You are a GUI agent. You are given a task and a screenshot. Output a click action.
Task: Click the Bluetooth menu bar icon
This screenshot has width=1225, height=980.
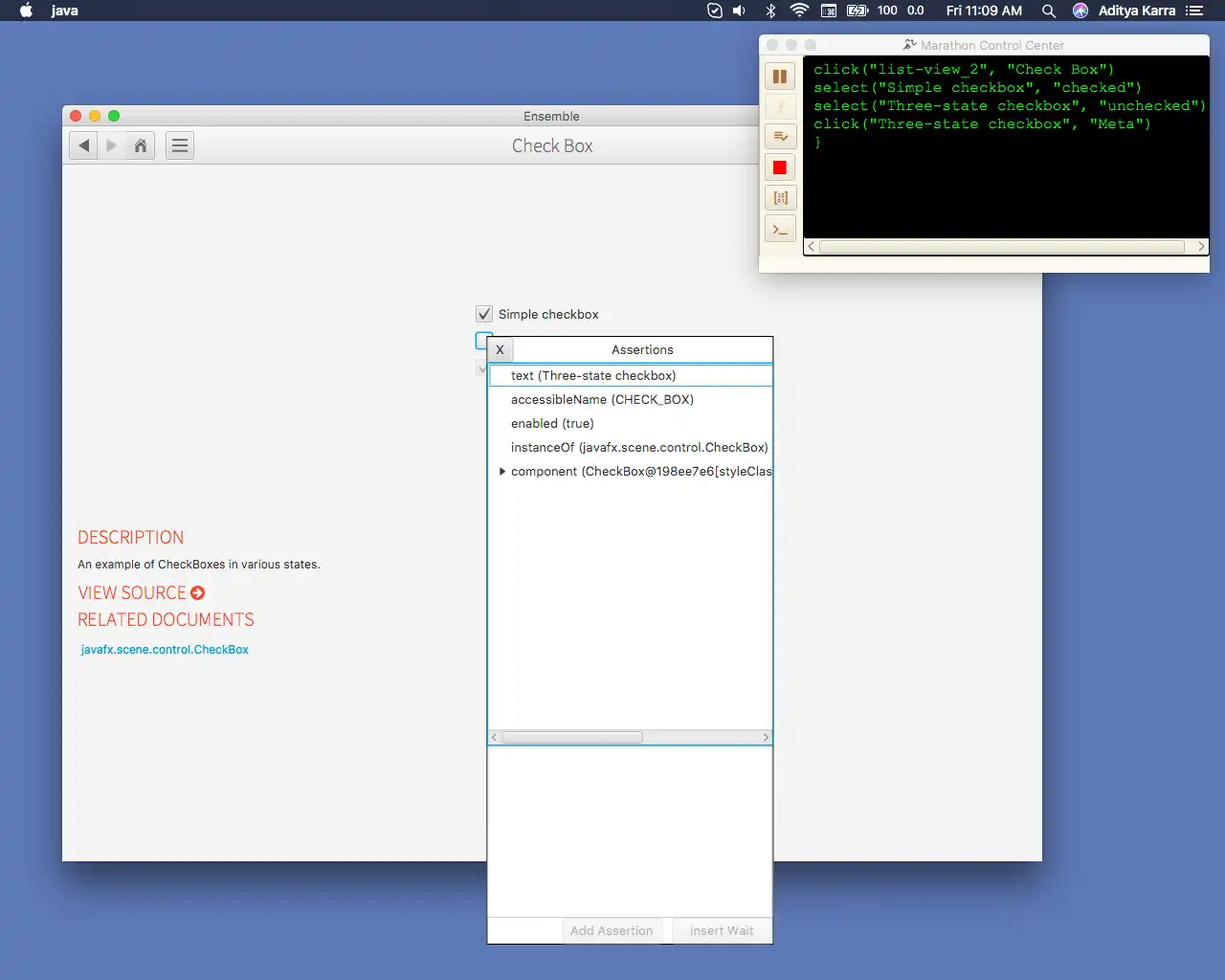(770, 11)
